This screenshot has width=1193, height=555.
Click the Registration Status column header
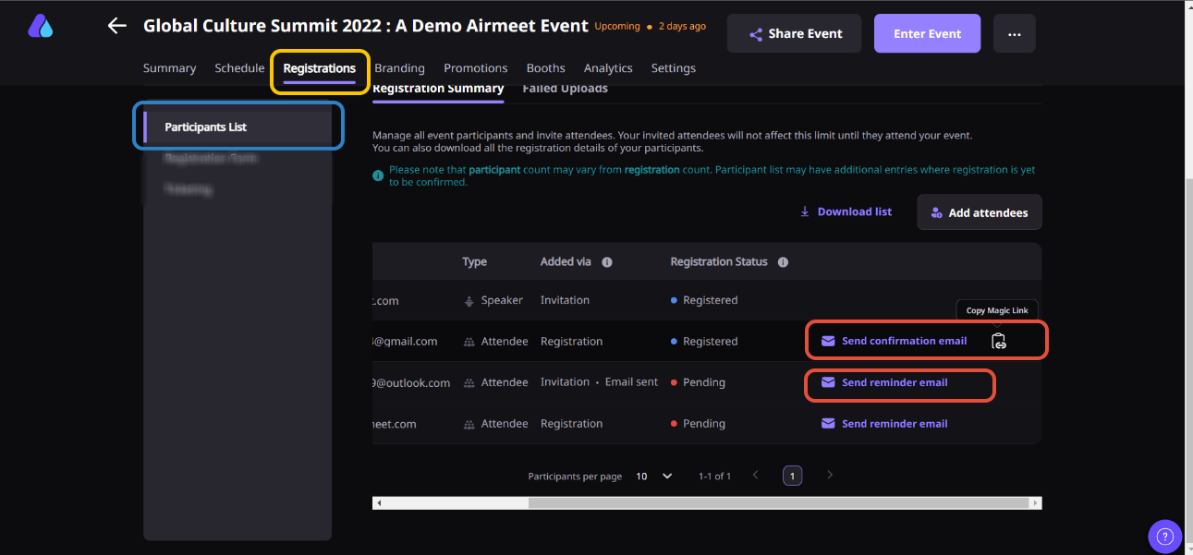(719, 262)
